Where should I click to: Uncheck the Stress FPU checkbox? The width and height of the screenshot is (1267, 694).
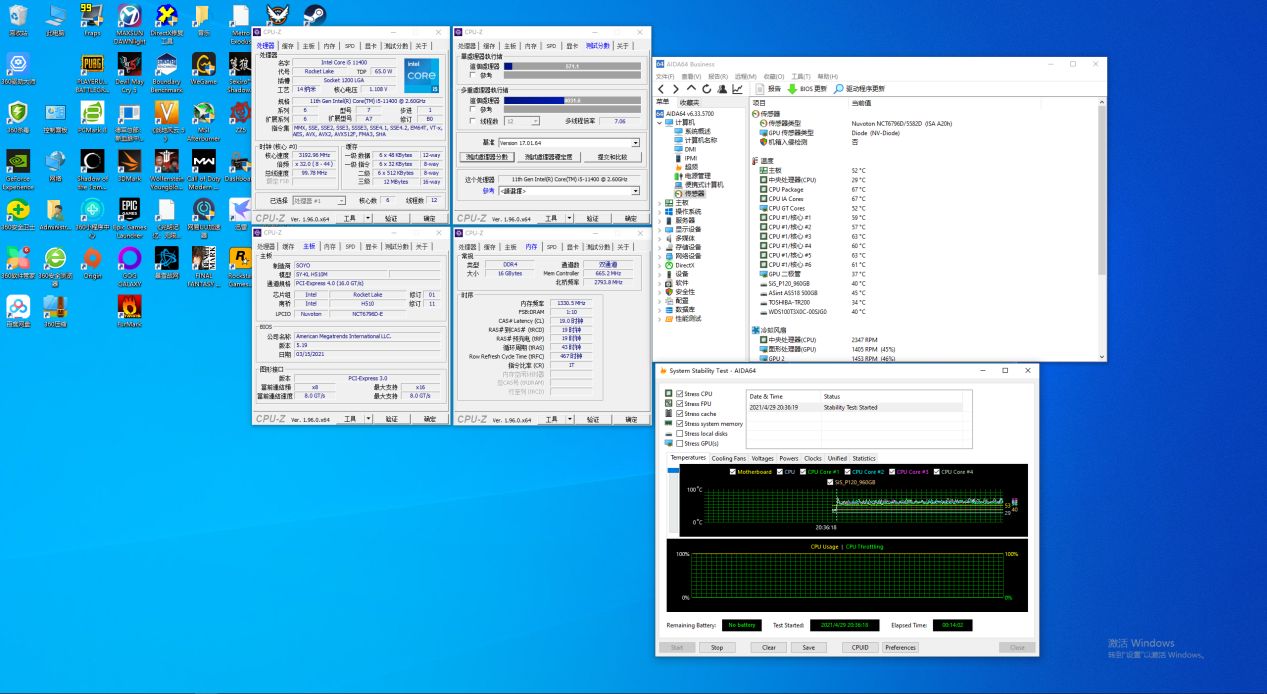(x=681, y=403)
